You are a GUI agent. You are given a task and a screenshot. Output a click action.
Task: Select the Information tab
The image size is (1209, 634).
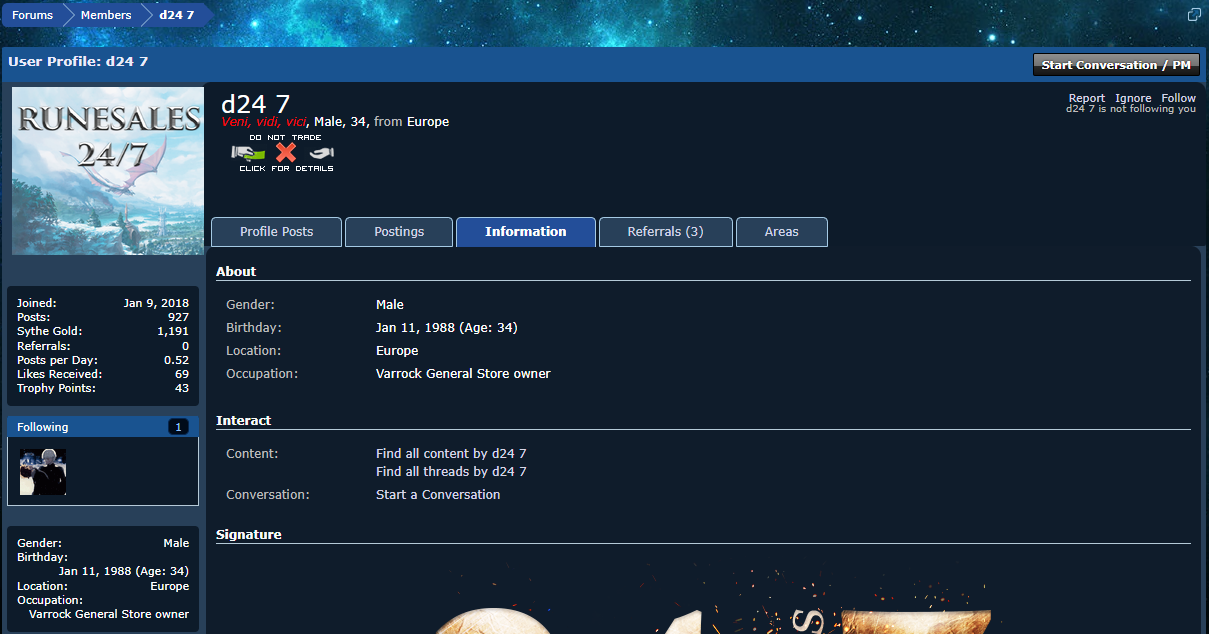(526, 232)
